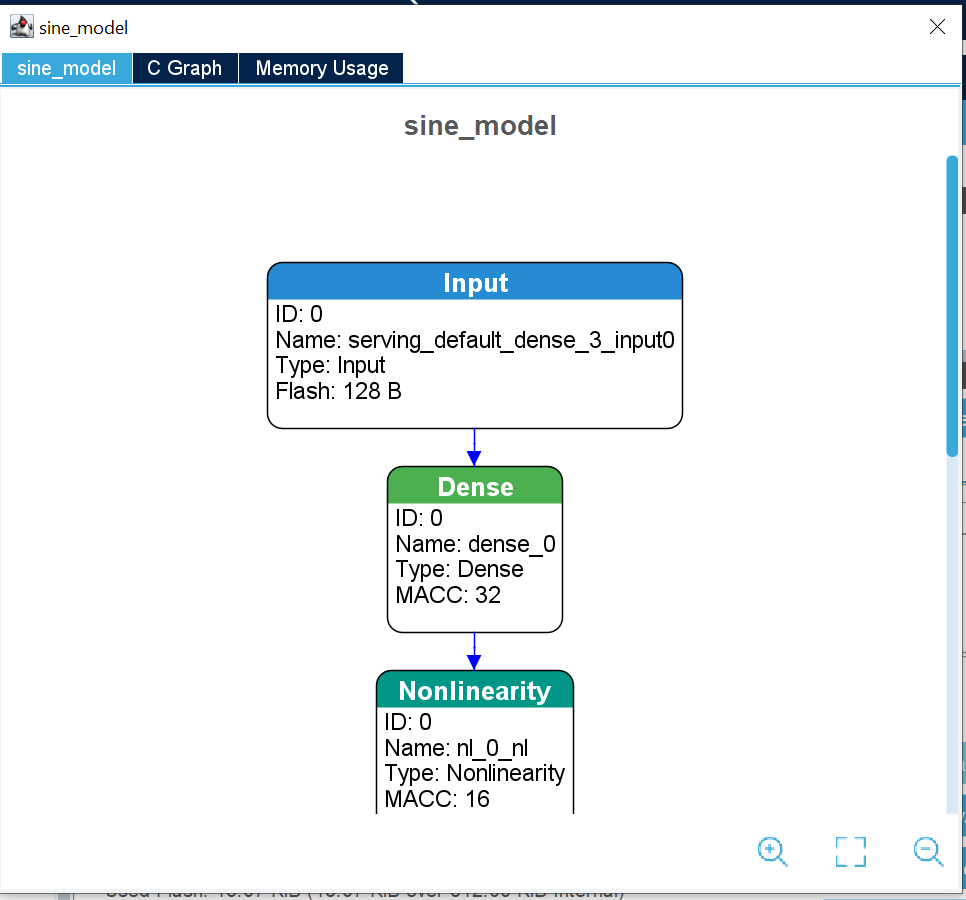The height and width of the screenshot is (900, 966).
Task: Click the zoom out magnifier icon
Action: click(928, 851)
